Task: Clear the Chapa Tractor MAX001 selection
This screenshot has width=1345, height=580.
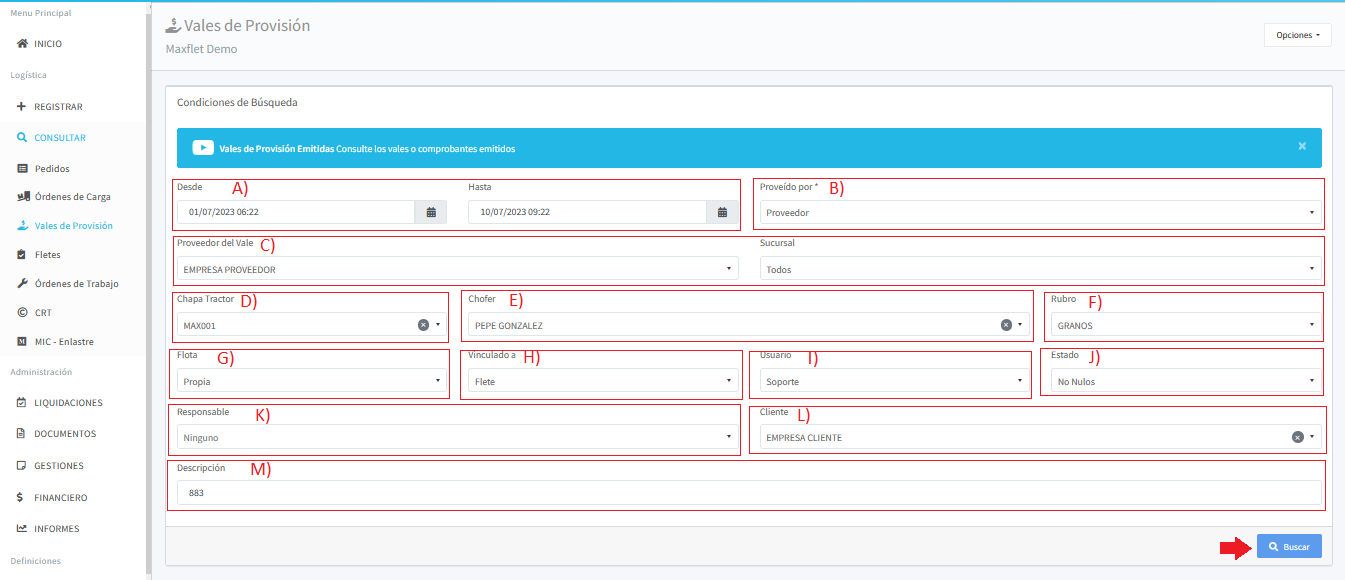Action: [423, 325]
